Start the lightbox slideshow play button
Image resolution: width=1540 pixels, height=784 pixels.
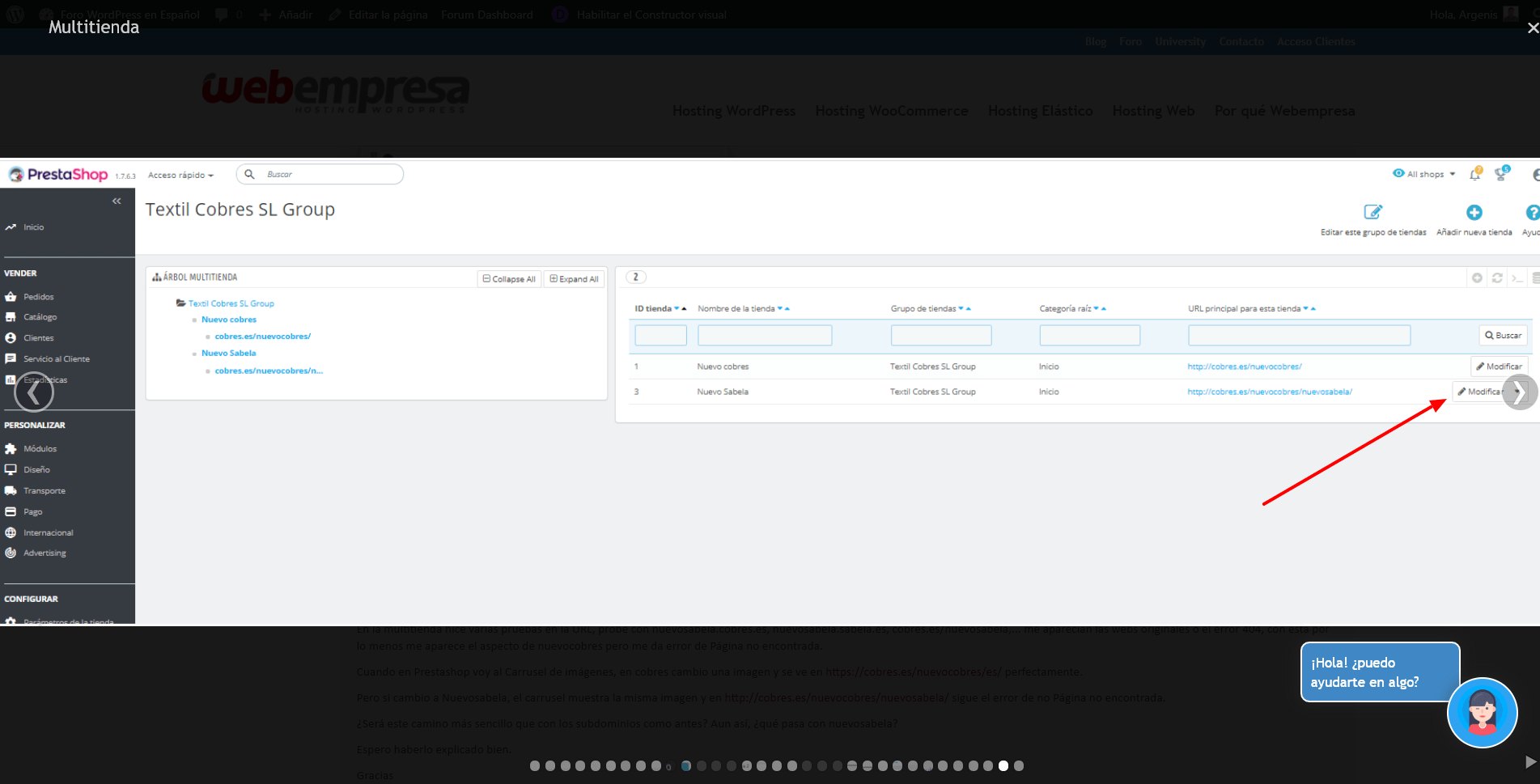(x=1529, y=762)
